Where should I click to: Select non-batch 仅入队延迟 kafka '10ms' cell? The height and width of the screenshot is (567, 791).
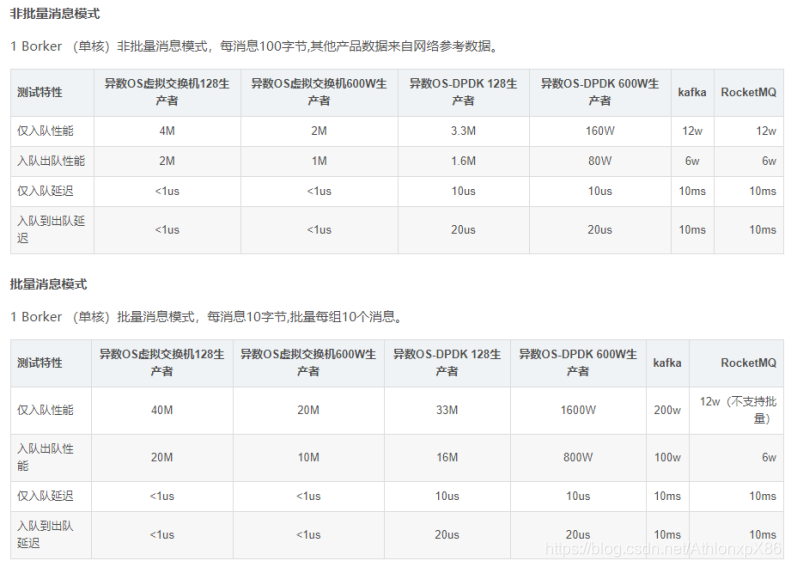pos(692,191)
